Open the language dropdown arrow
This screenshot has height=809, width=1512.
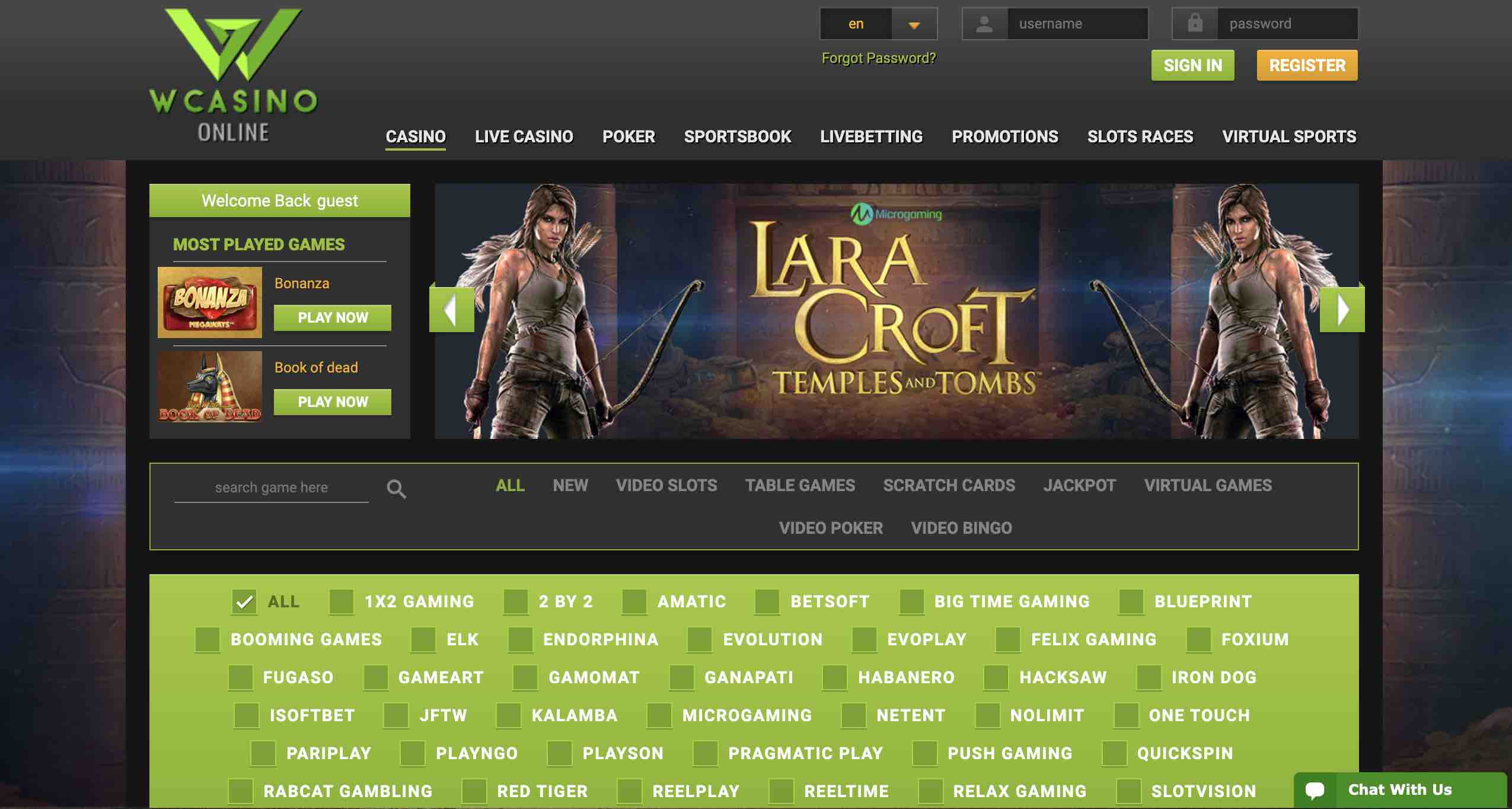click(x=914, y=24)
